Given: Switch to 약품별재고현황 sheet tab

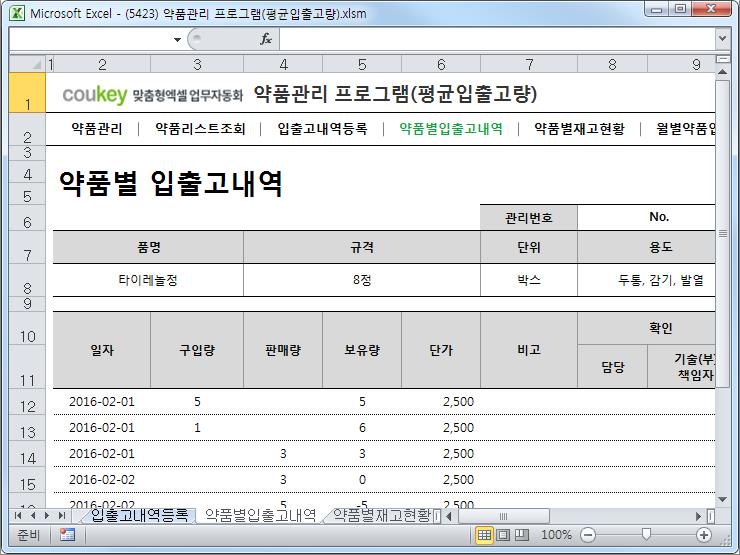Looking at the screenshot, I should coord(381,515).
